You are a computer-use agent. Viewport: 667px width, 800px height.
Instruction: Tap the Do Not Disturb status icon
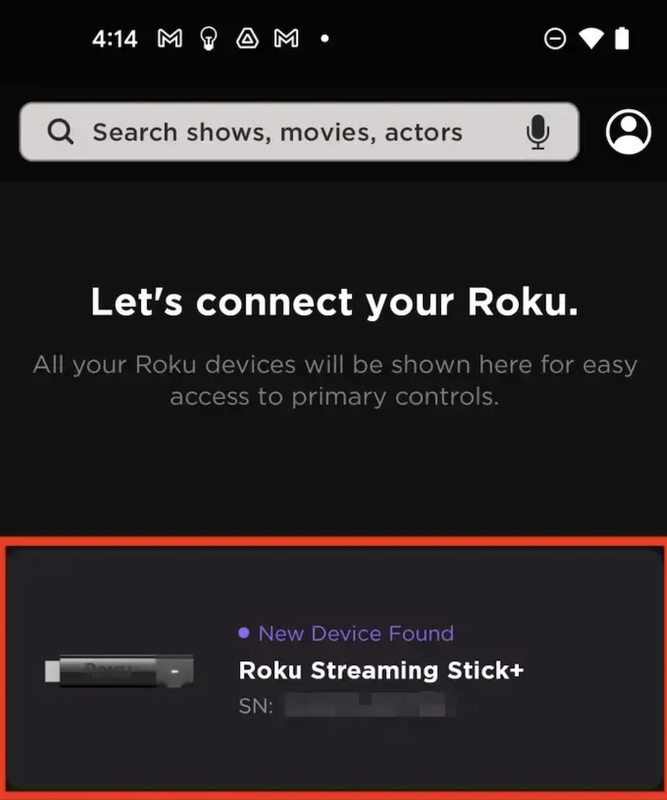pos(555,39)
